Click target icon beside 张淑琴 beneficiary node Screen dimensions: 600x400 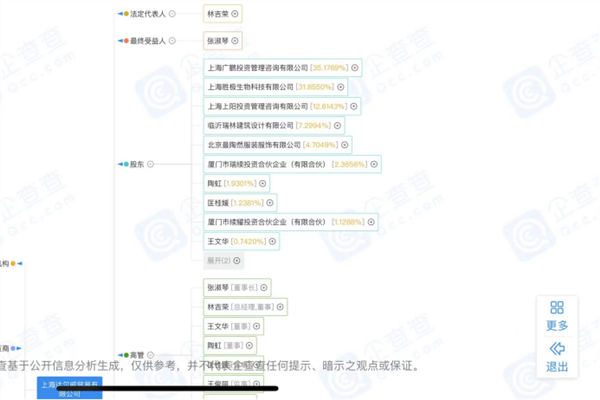(235, 41)
